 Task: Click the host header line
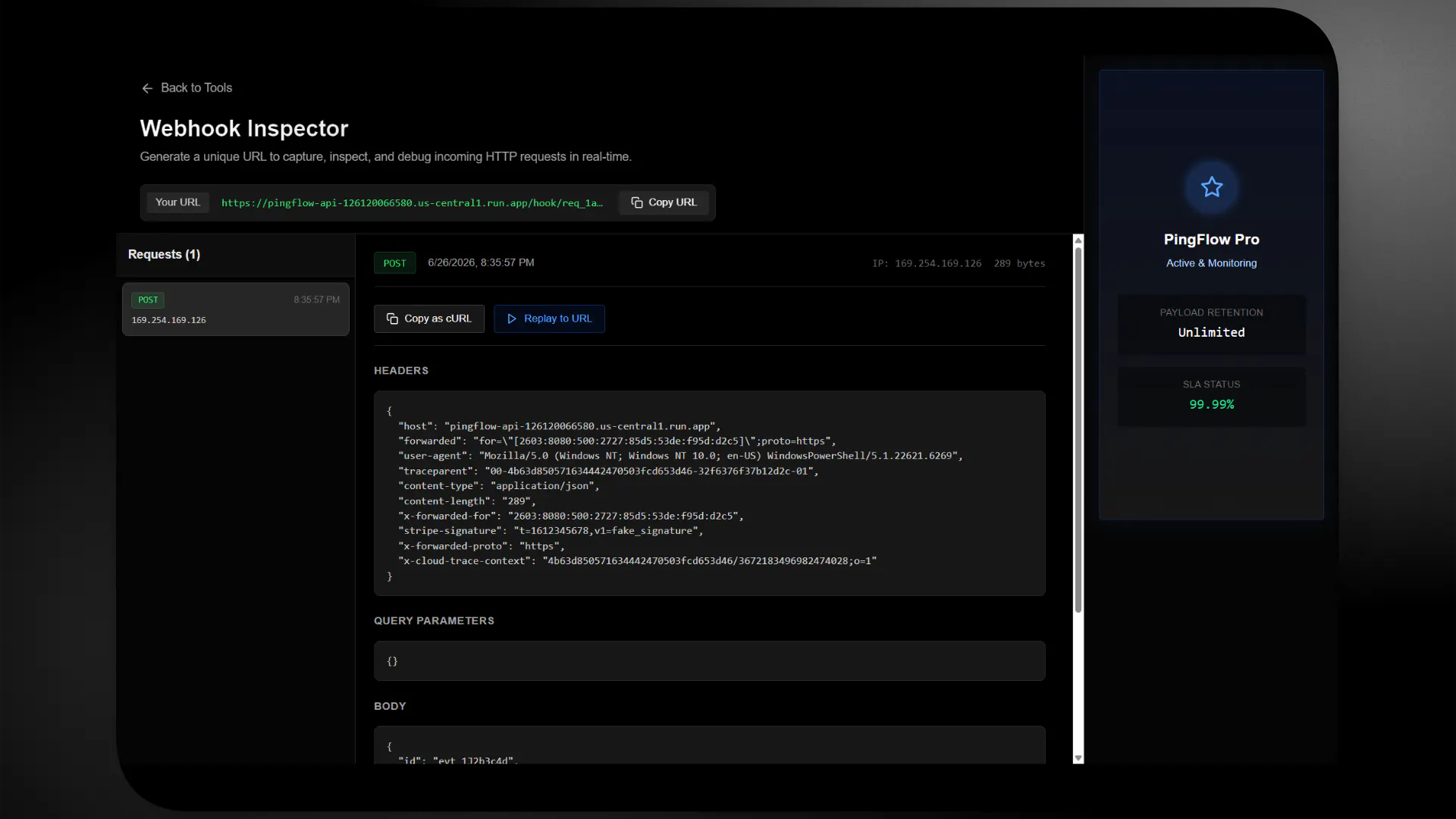click(x=560, y=426)
